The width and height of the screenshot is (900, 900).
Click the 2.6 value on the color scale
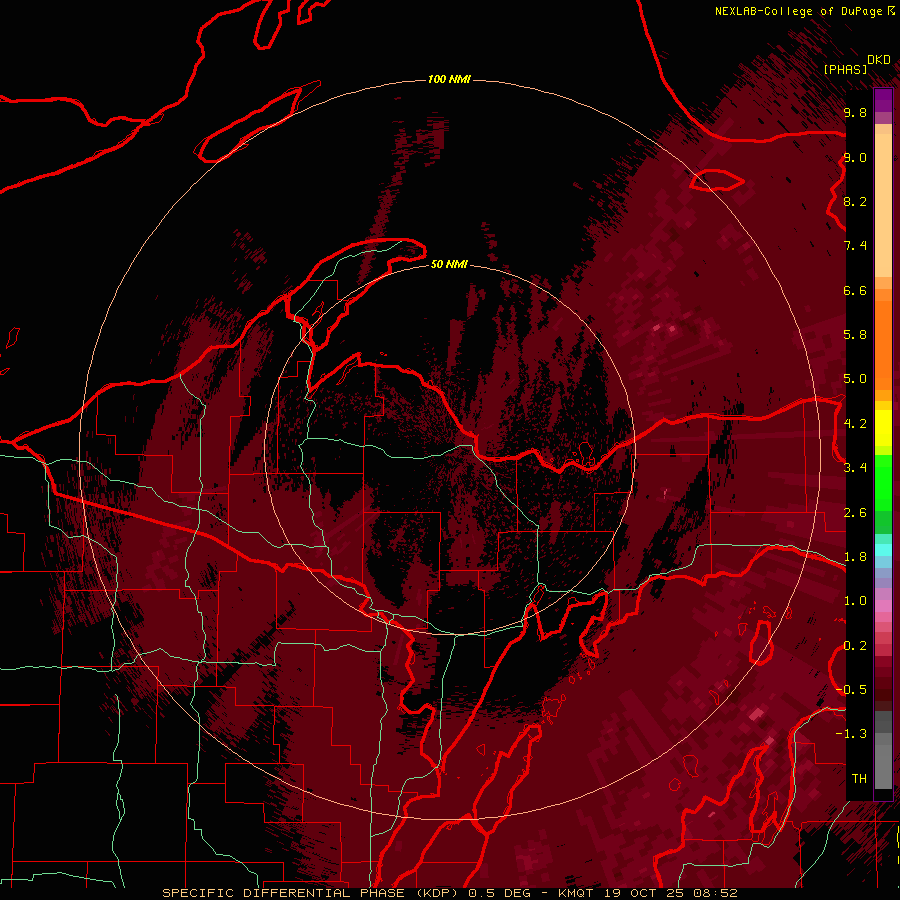click(x=855, y=513)
